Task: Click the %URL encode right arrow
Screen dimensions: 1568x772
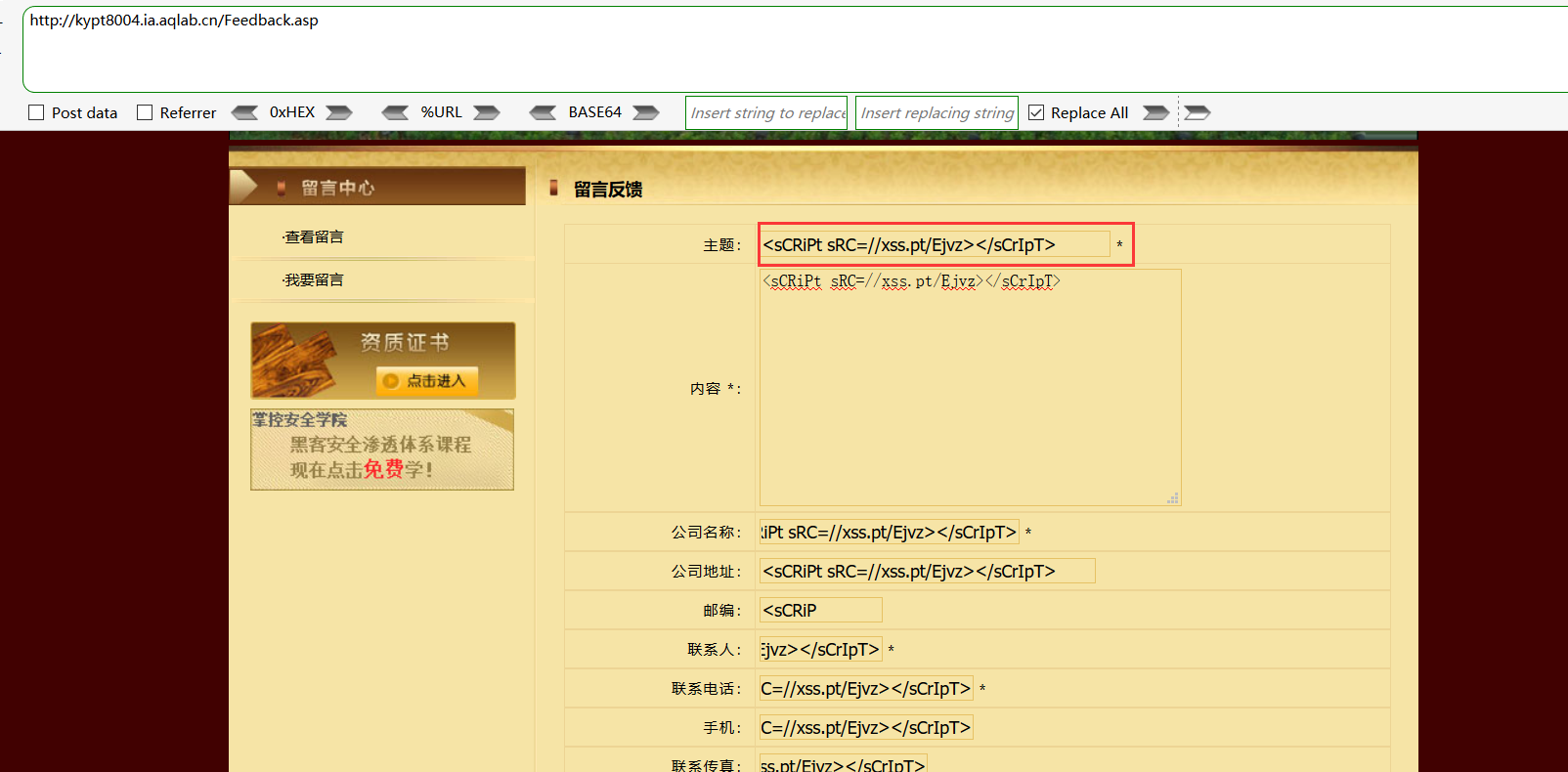Action: 487,112
